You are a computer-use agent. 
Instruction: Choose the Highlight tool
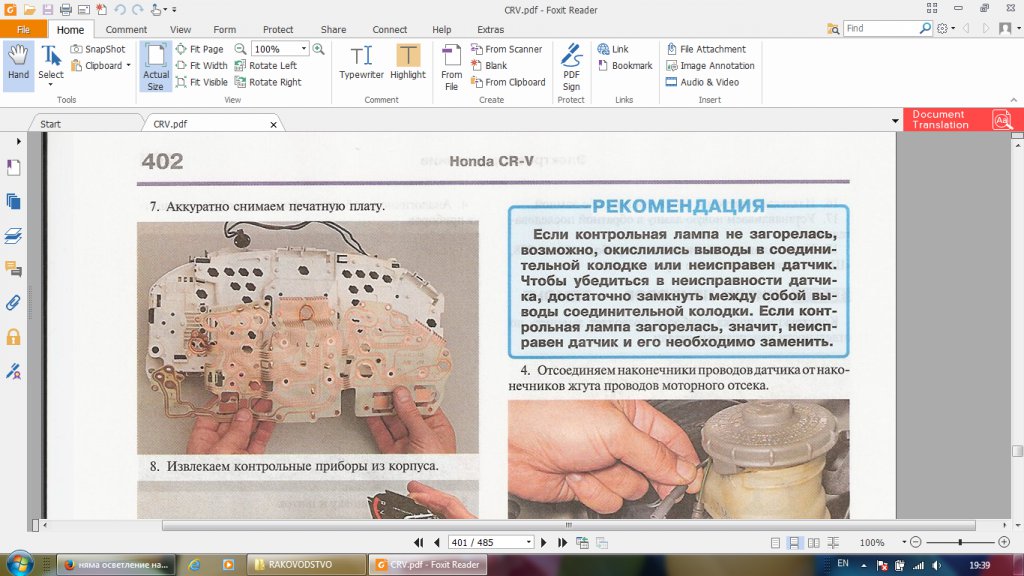coord(407,62)
